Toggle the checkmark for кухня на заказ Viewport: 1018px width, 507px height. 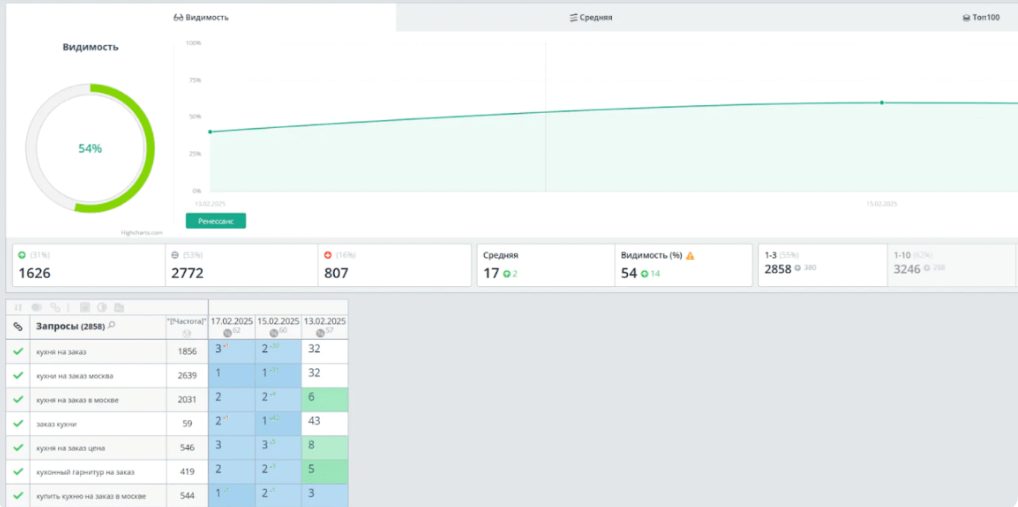(17, 351)
